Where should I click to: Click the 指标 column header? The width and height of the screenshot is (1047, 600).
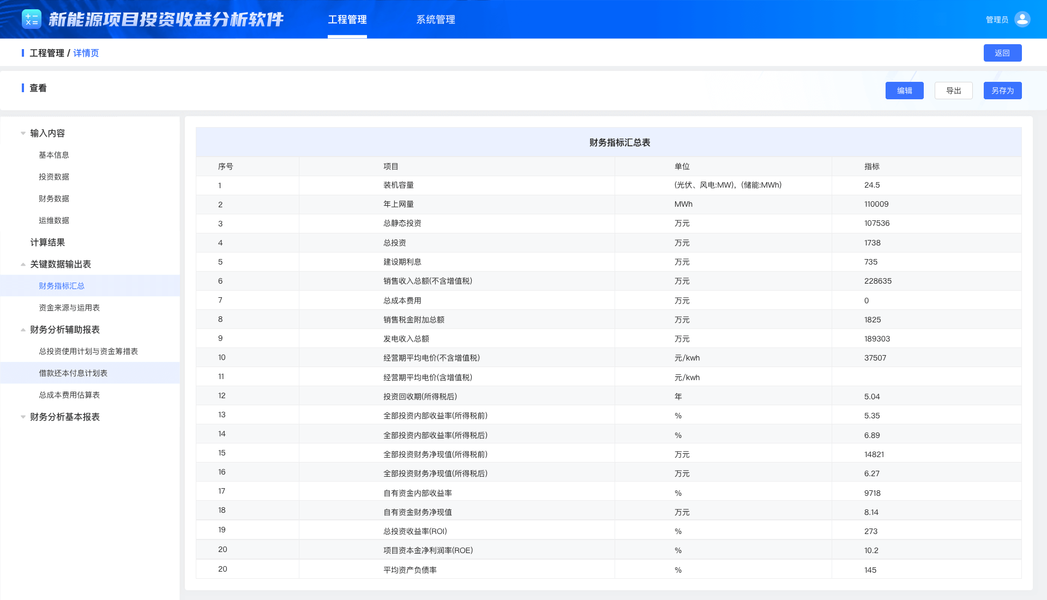click(872, 166)
